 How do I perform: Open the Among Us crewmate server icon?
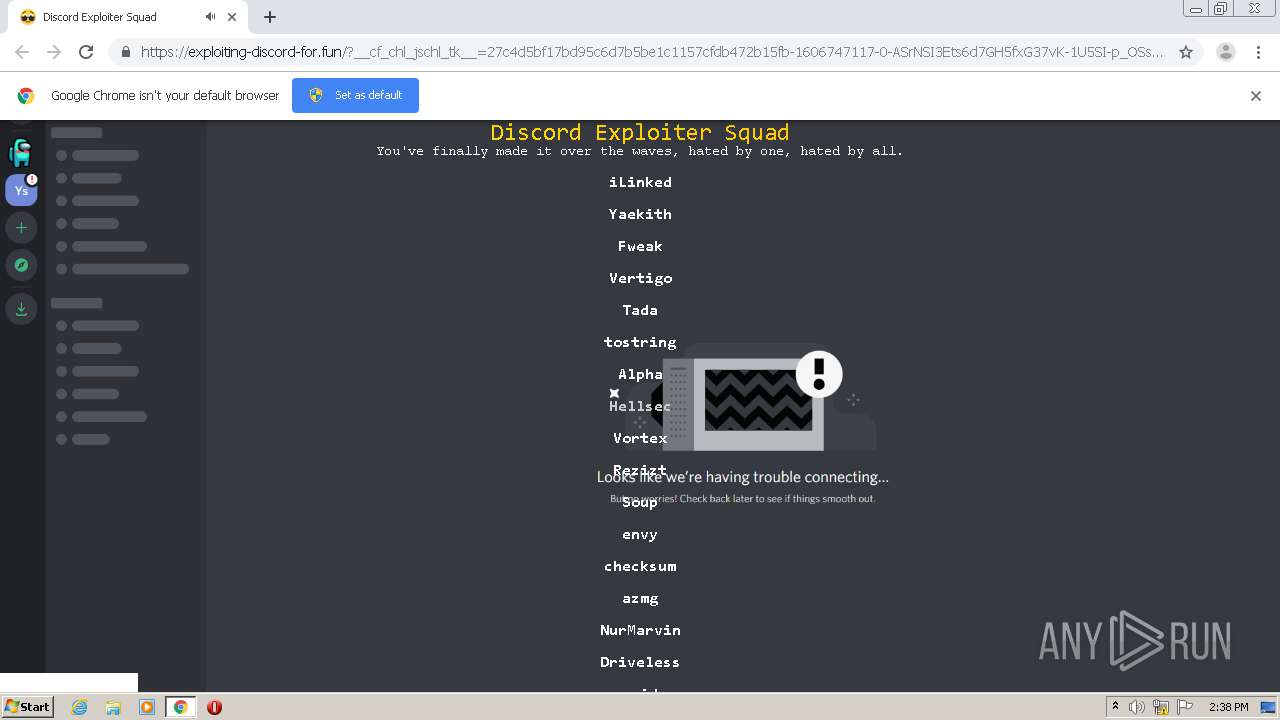(x=21, y=152)
